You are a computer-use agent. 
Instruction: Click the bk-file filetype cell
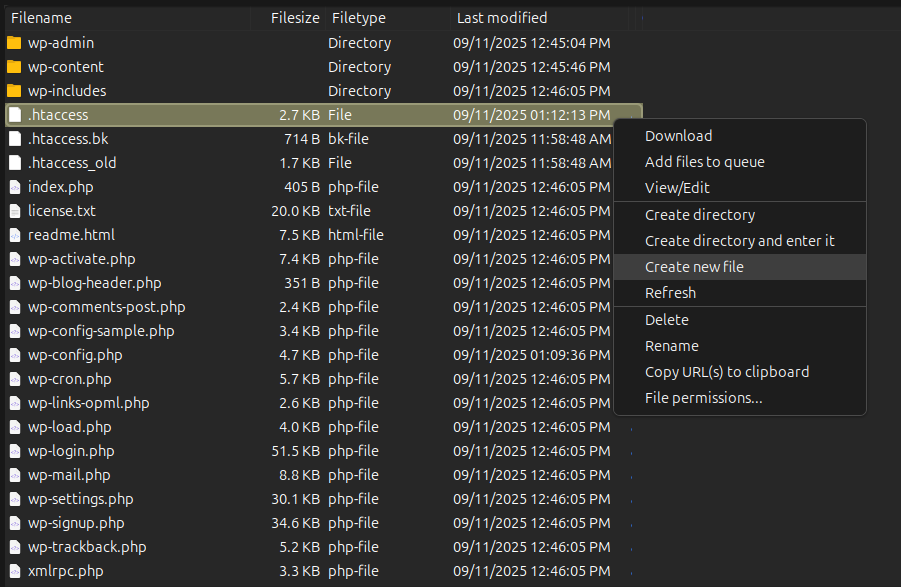coord(348,139)
